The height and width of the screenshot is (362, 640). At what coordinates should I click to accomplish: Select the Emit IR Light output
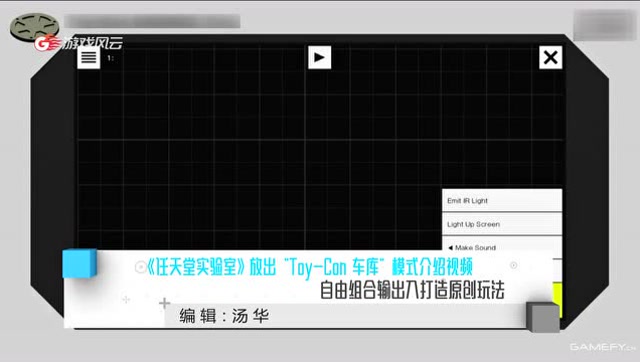coord(502,200)
